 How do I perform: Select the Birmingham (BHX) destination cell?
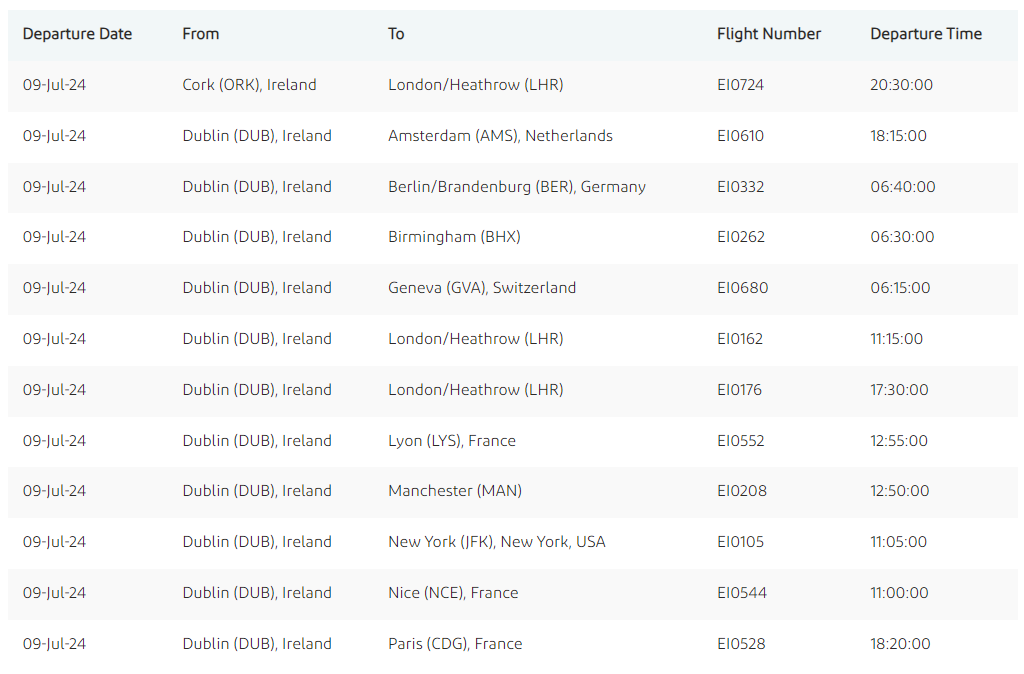(x=454, y=237)
